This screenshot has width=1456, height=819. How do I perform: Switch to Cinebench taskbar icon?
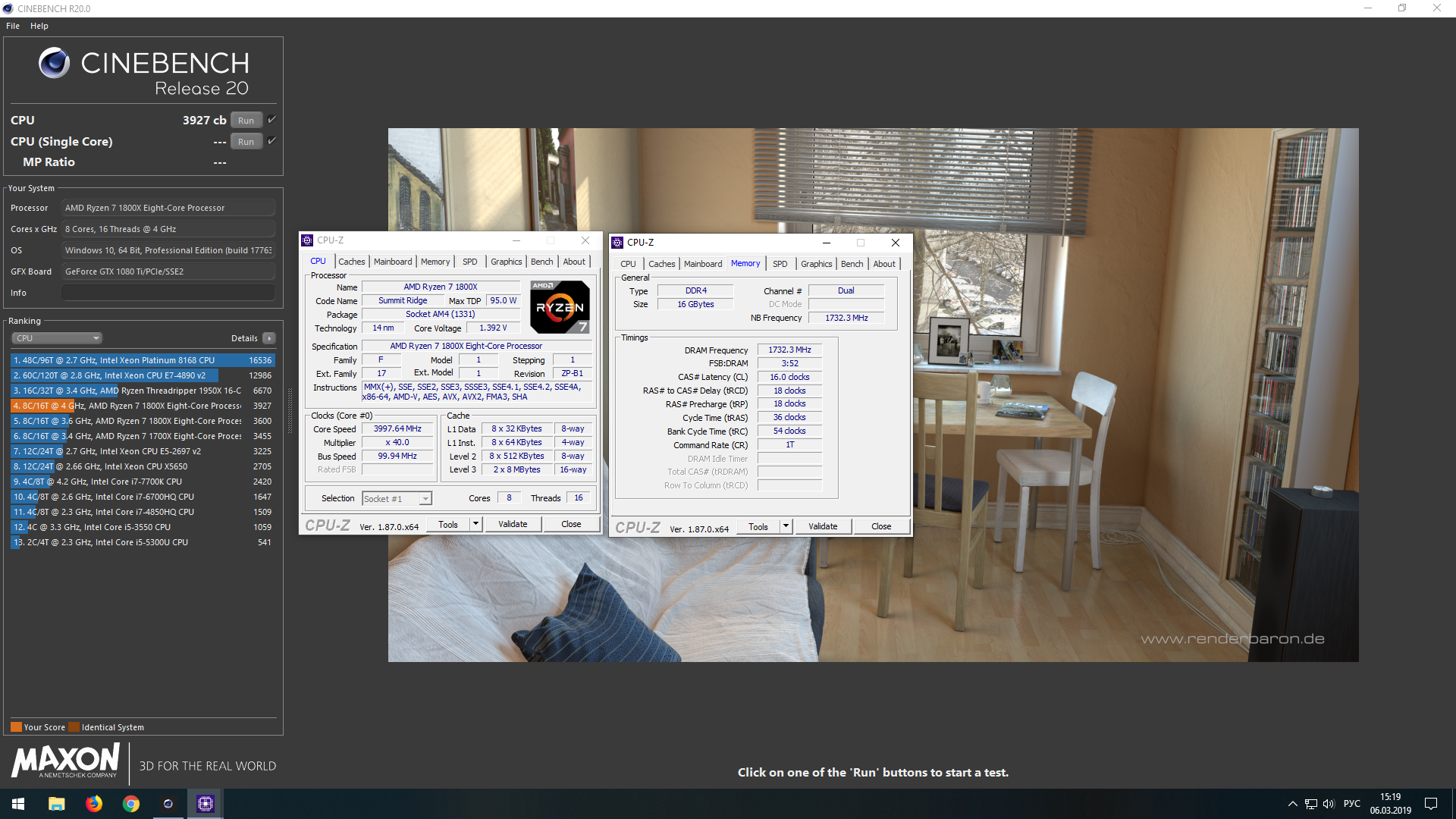click(168, 804)
